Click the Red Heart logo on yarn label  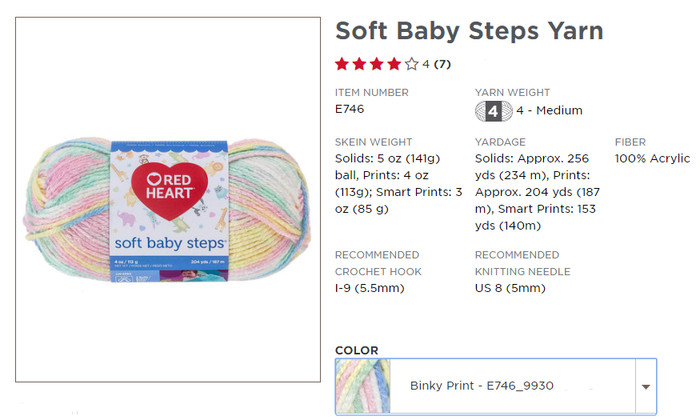tap(169, 190)
